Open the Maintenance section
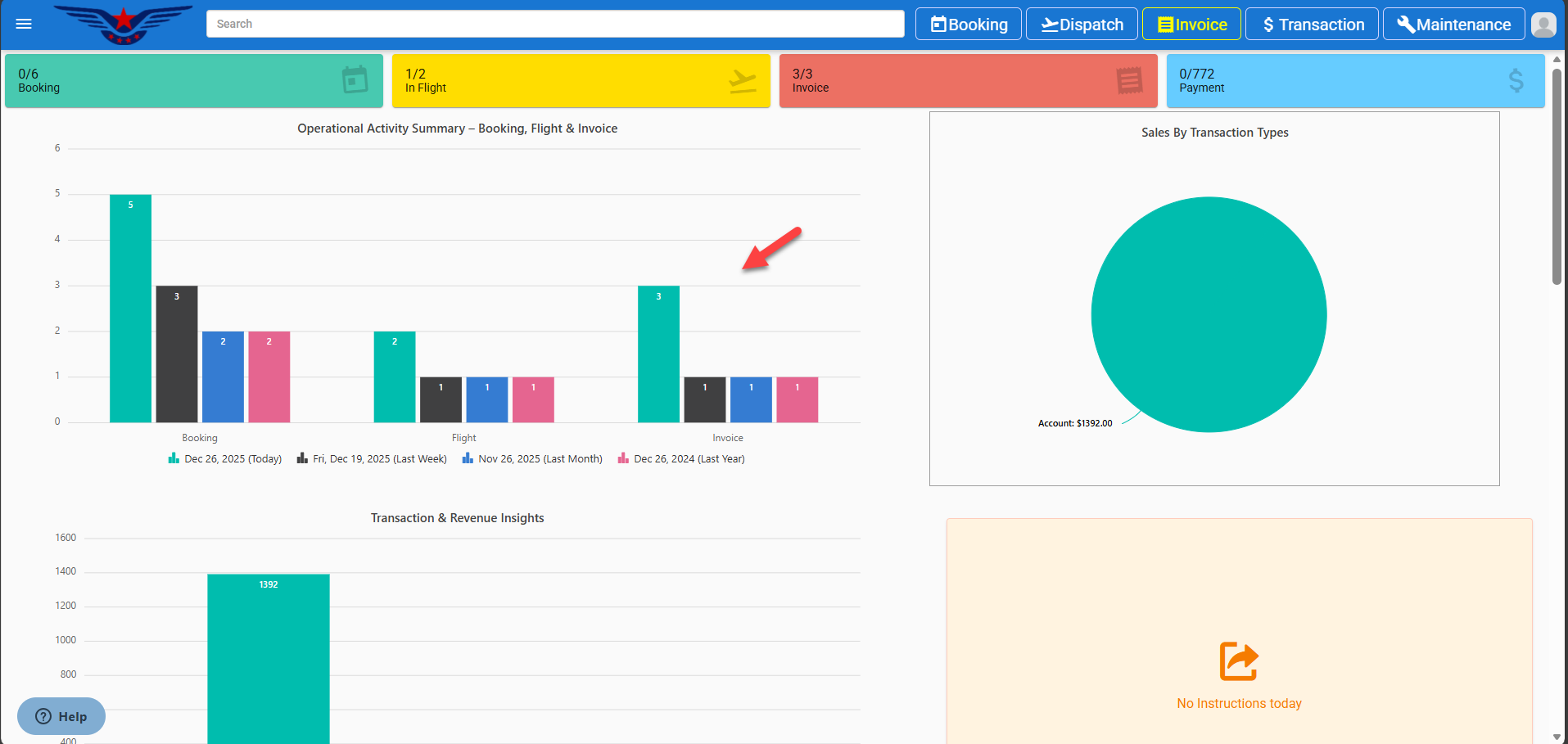The width and height of the screenshot is (1568, 744). (1453, 25)
